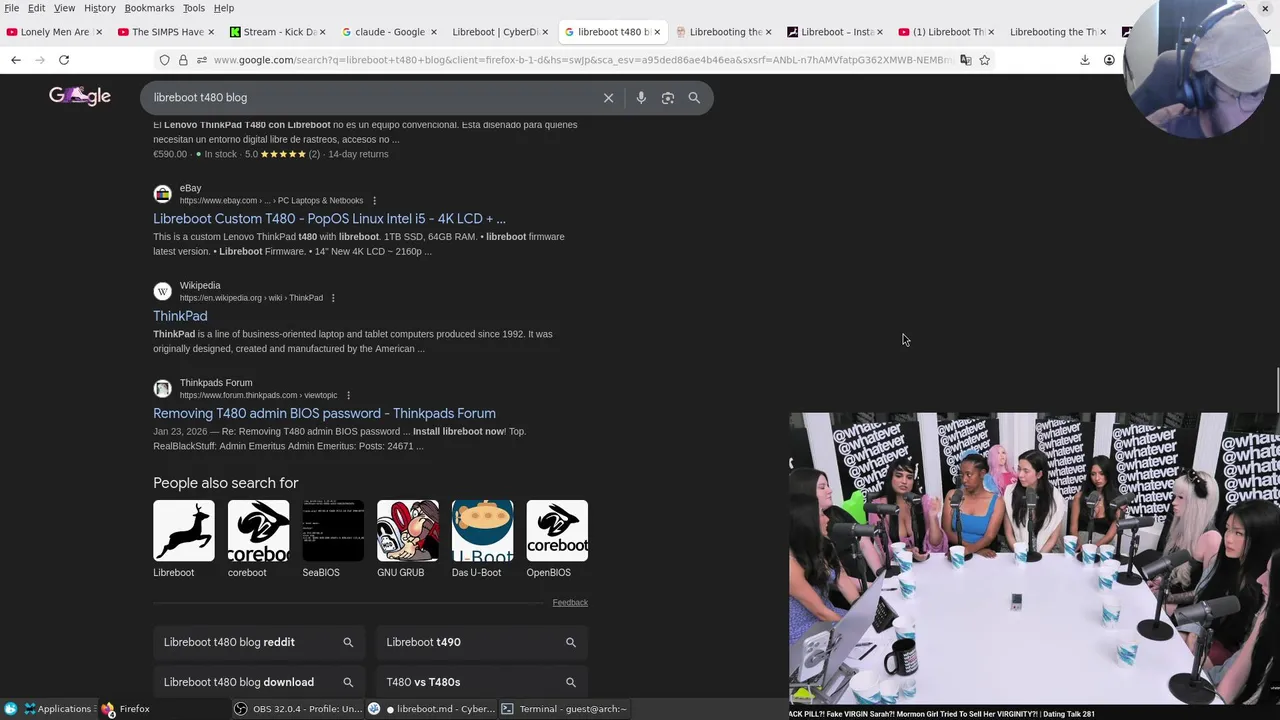Open Google Lens image search

668,98
